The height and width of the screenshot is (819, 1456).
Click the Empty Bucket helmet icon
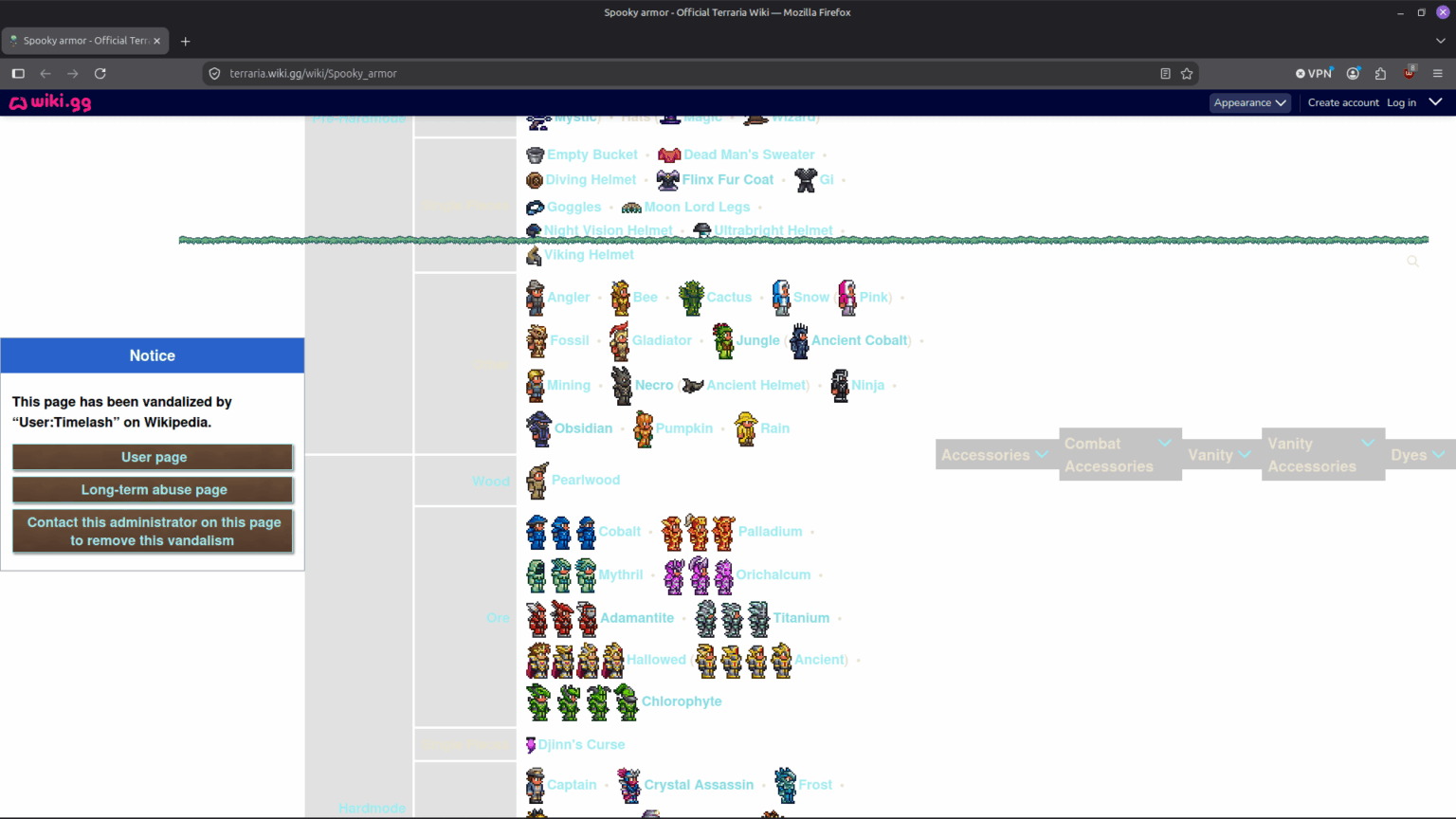click(x=536, y=155)
